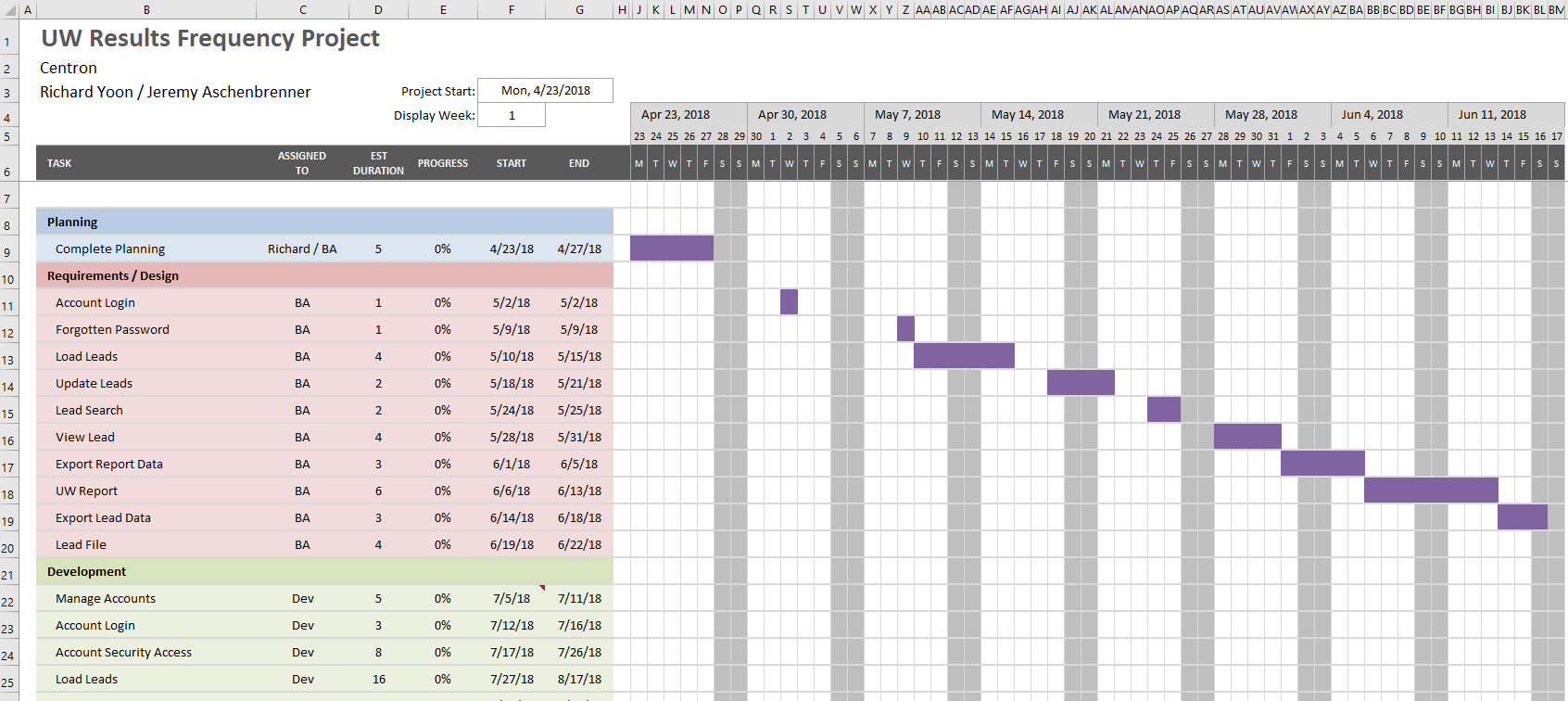The height and width of the screenshot is (701, 1568).
Task: Select the View Lead task cell
Action: [x=146, y=437]
